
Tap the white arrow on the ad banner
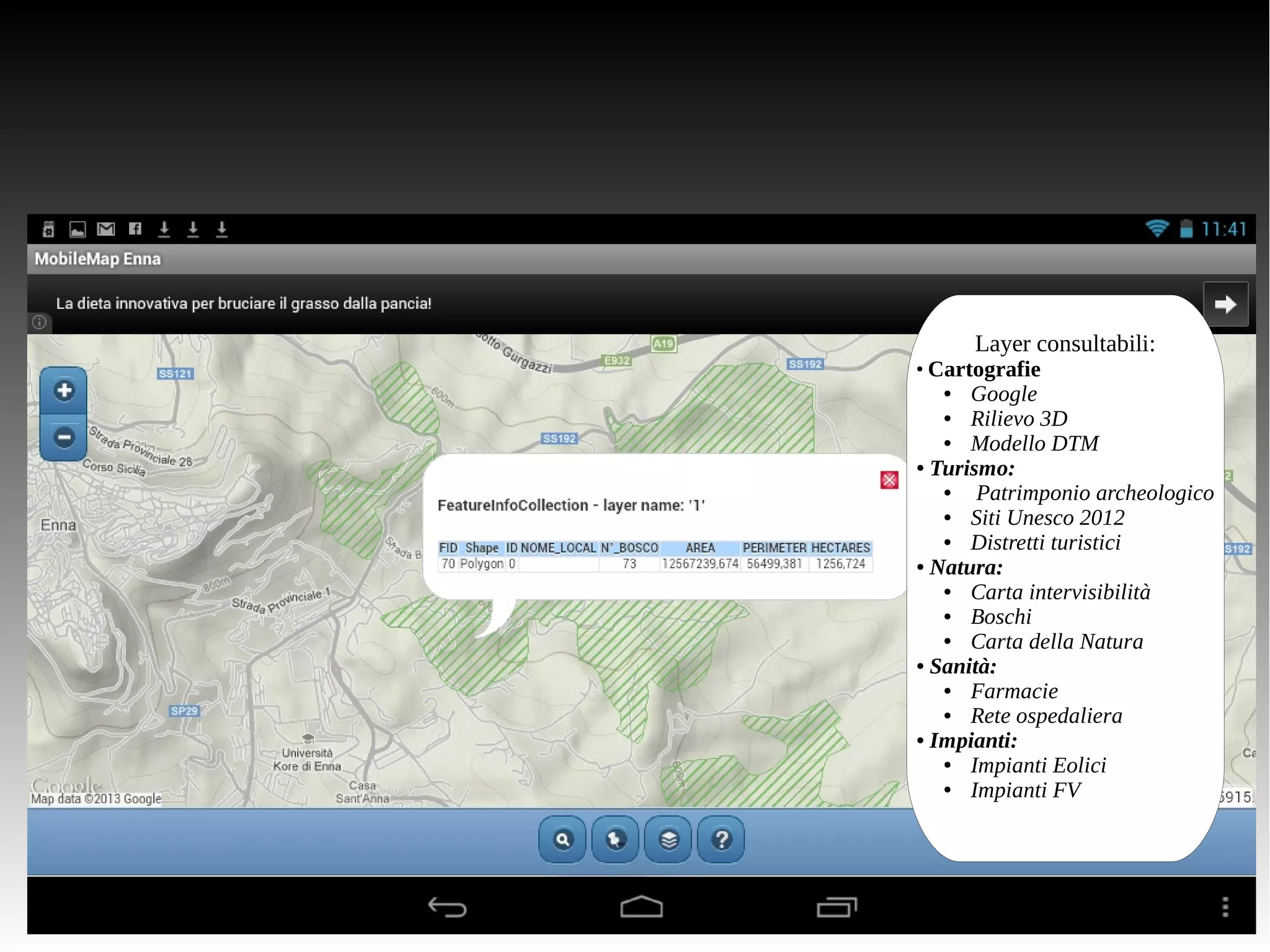tap(1225, 304)
